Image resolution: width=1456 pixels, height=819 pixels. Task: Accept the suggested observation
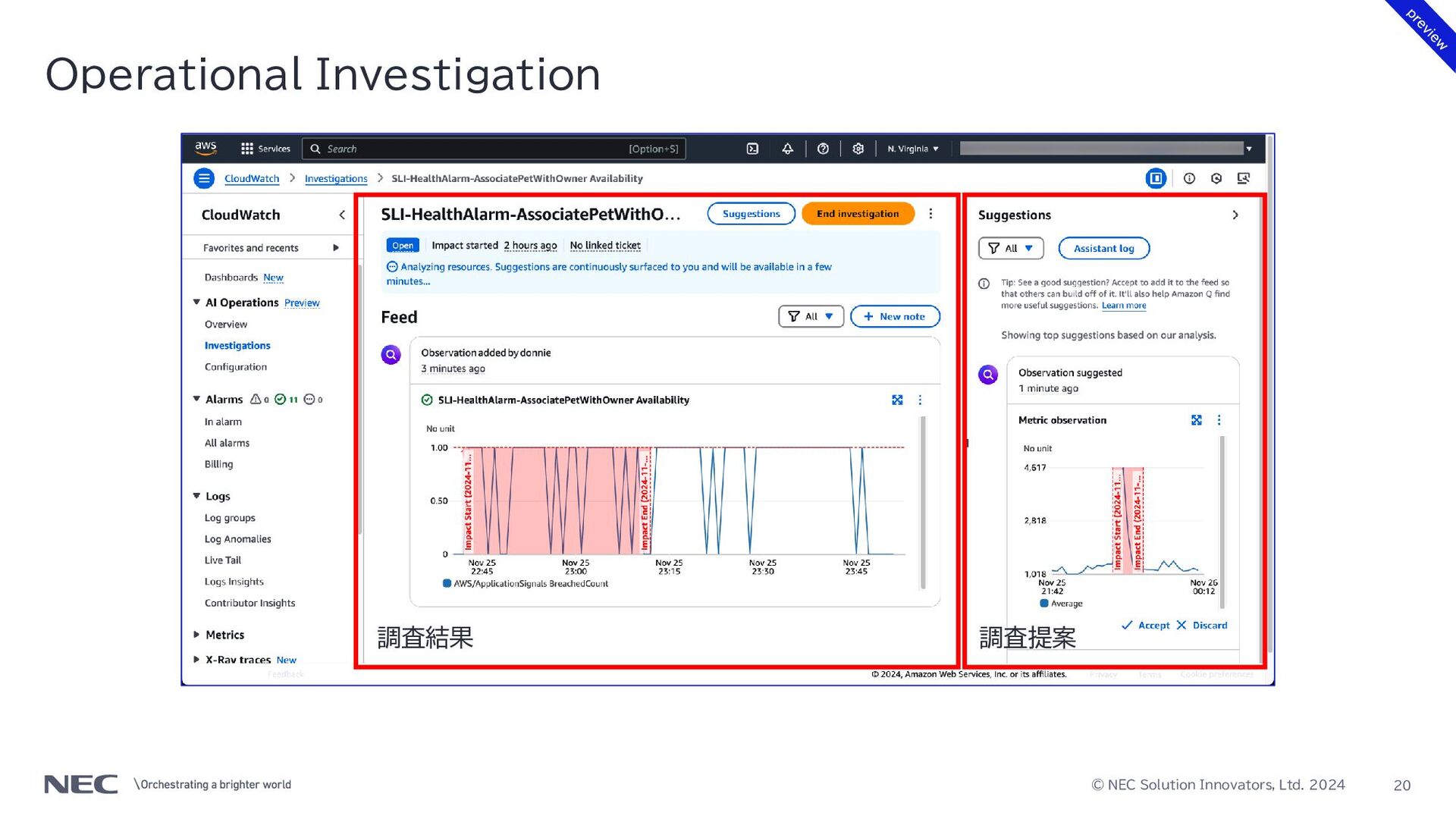[1146, 626]
